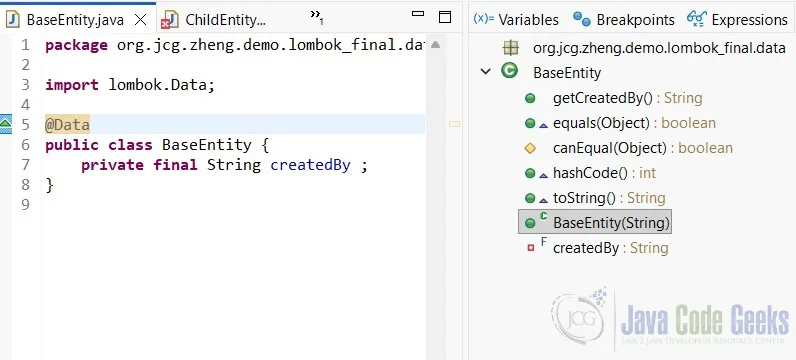Click the Variables view (x)= icon

pyautogui.click(x=484, y=19)
